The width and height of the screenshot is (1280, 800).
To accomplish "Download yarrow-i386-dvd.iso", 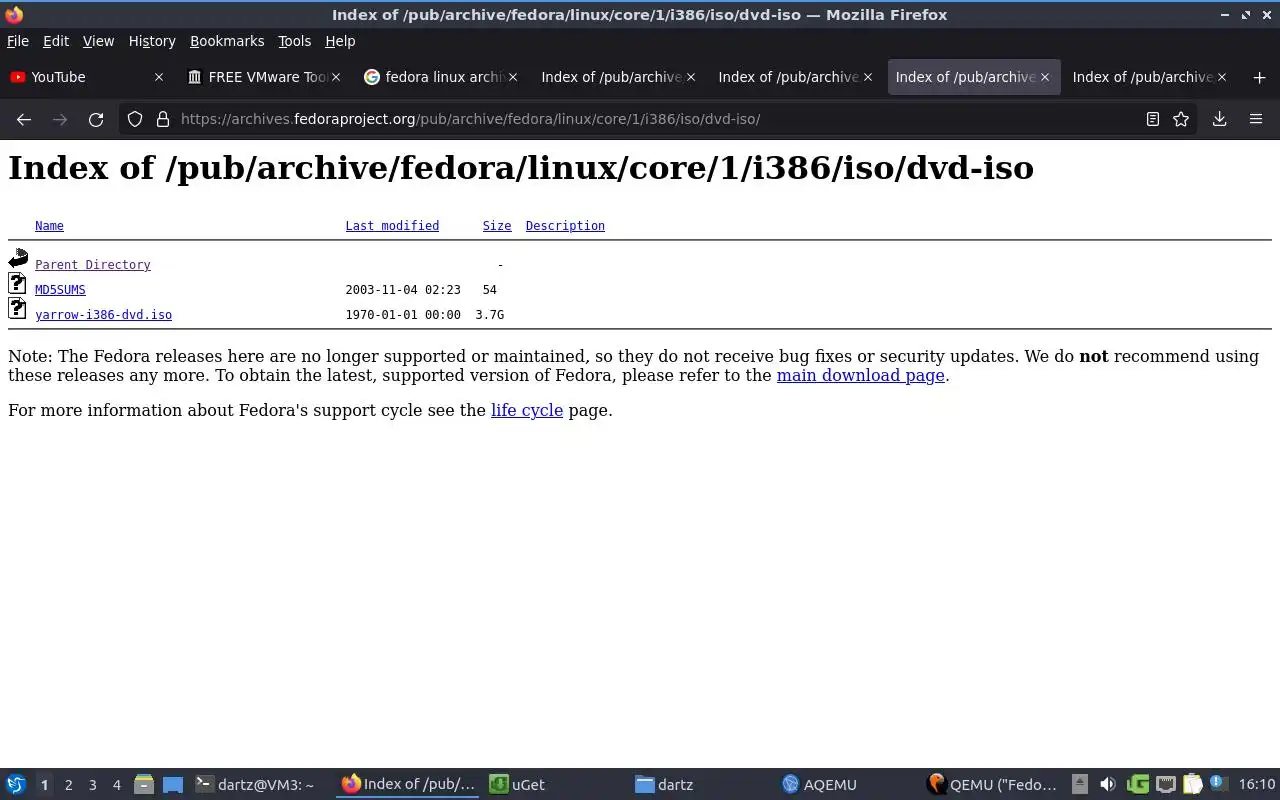I will pyautogui.click(x=103, y=315).
